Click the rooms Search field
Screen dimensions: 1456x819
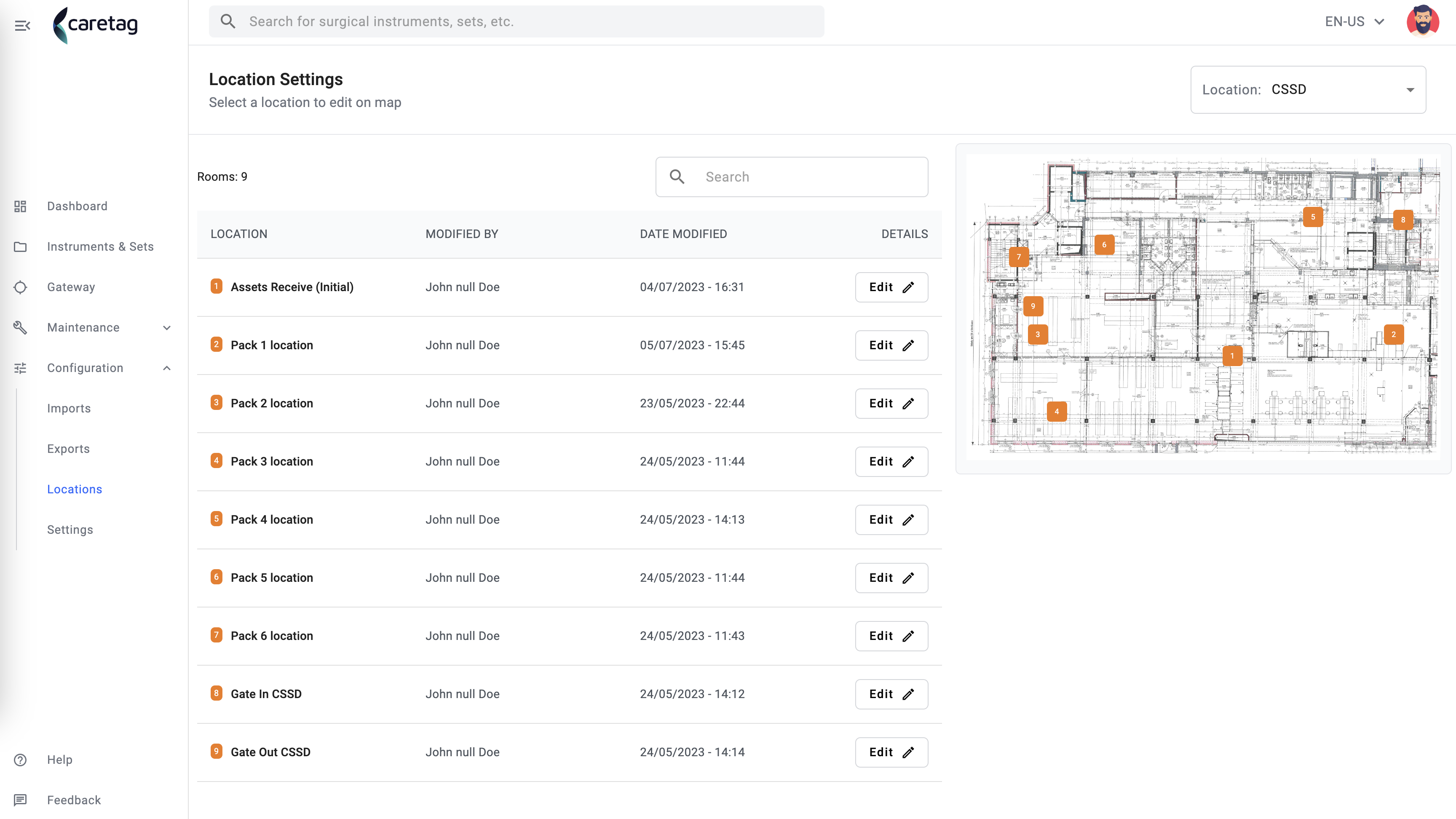click(x=791, y=177)
